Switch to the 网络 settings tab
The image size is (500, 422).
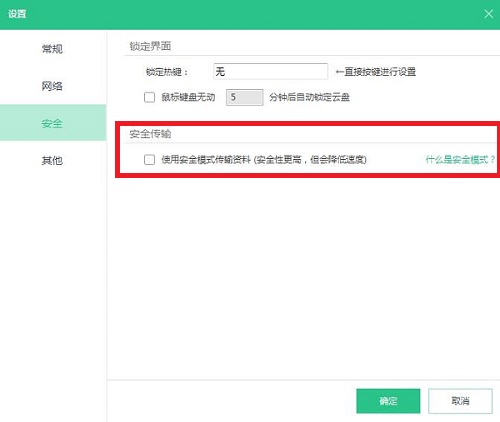click(x=52, y=86)
